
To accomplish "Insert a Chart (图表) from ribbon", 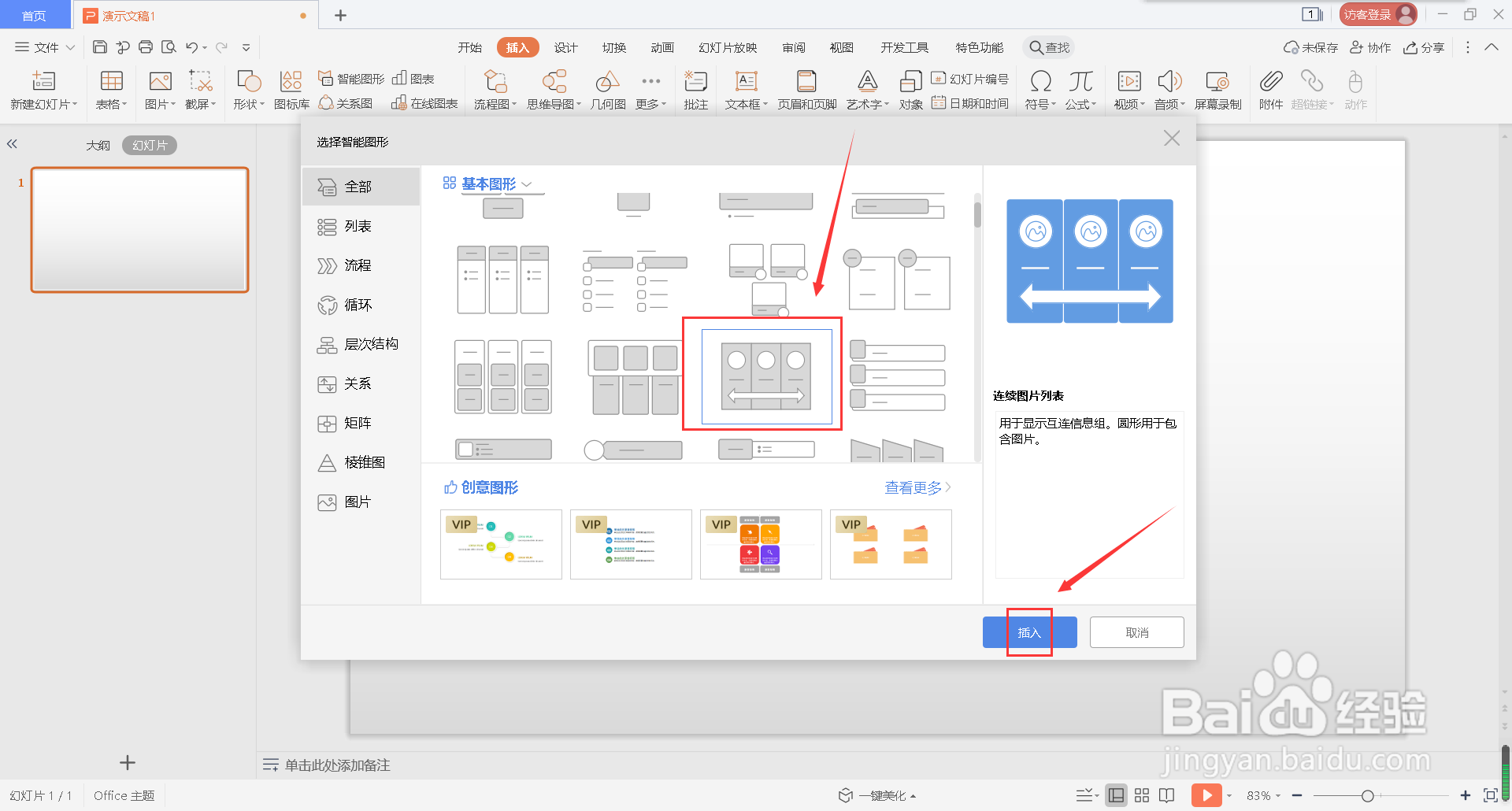I will [414, 78].
